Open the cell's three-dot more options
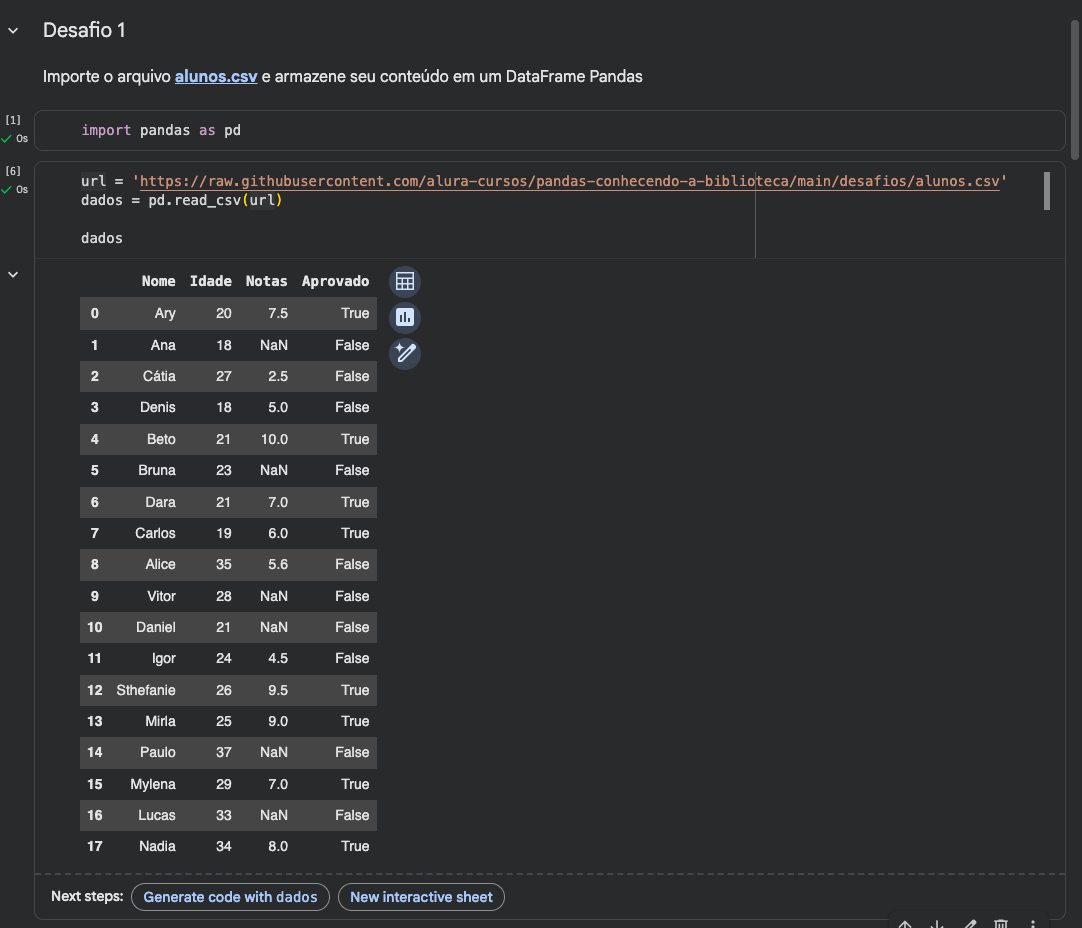Viewport: 1082px width, 928px height. point(1033,924)
